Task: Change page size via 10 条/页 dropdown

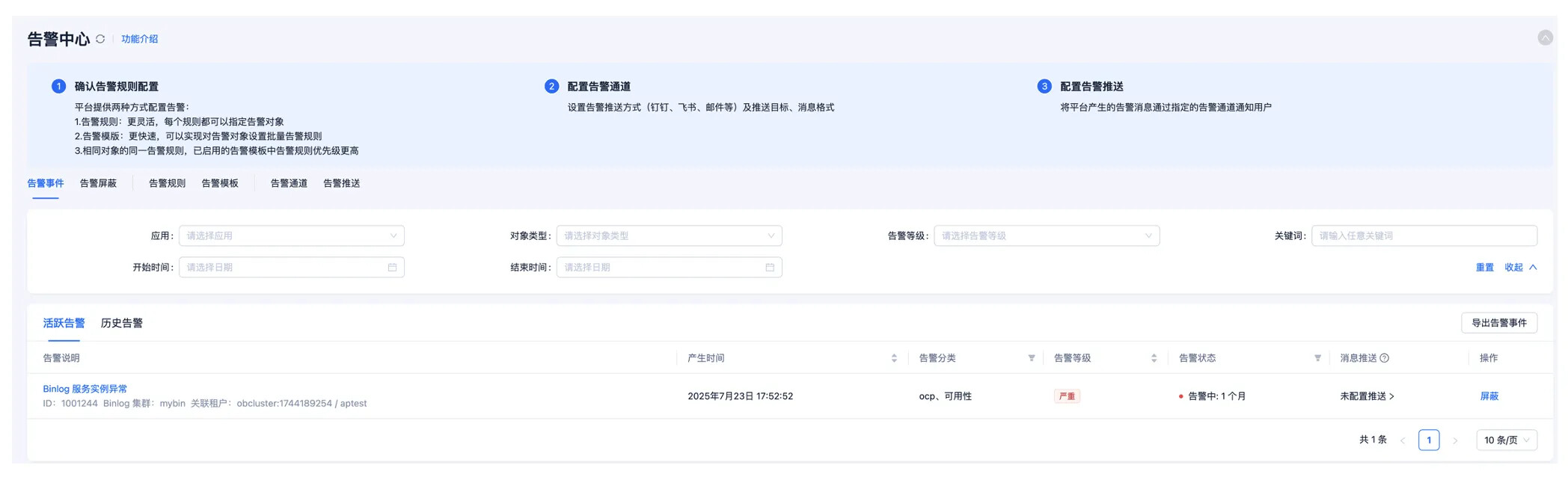Action: pyautogui.click(x=1506, y=440)
